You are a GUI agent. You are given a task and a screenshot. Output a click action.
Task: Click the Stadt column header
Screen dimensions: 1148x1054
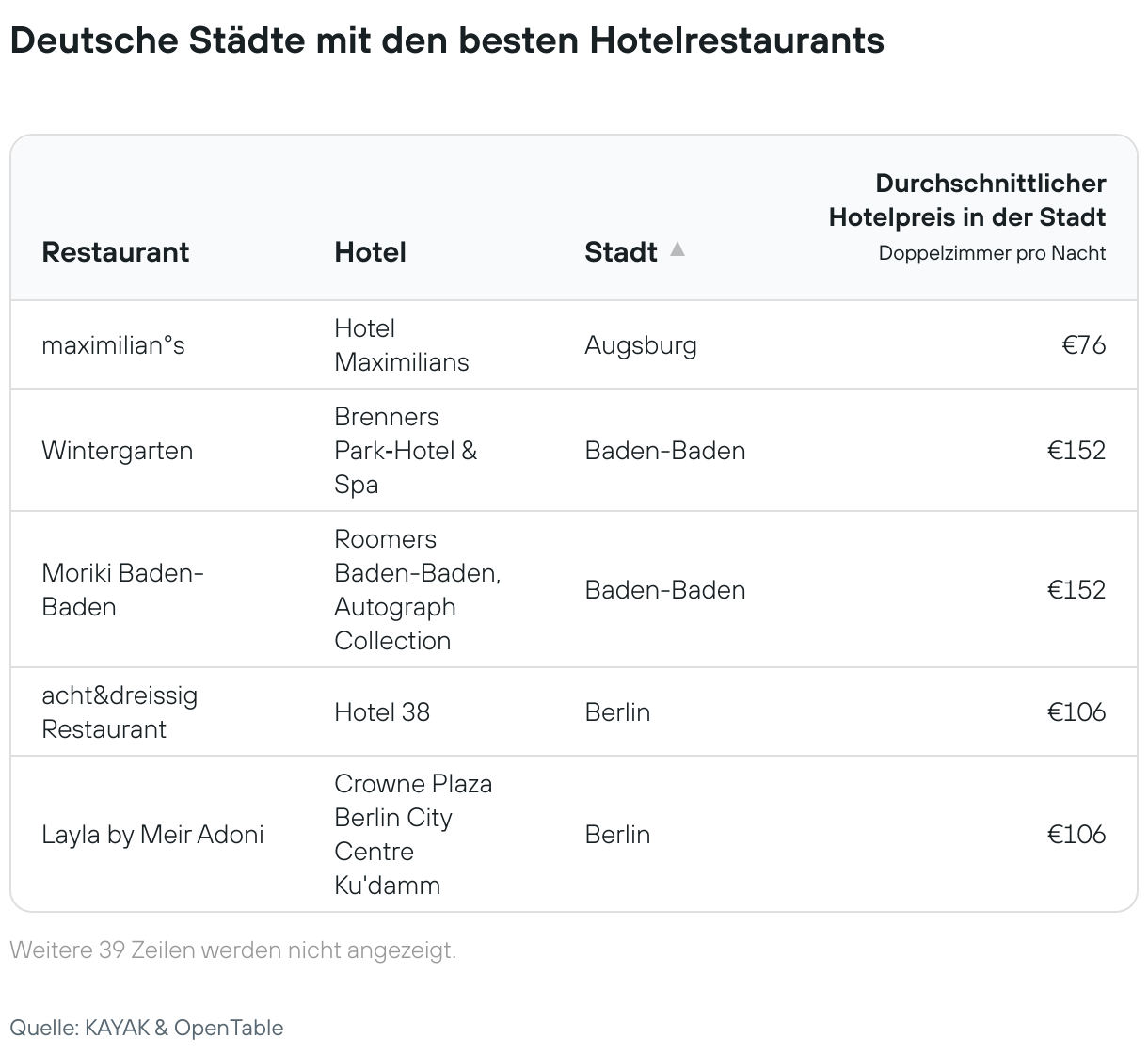tap(621, 252)
